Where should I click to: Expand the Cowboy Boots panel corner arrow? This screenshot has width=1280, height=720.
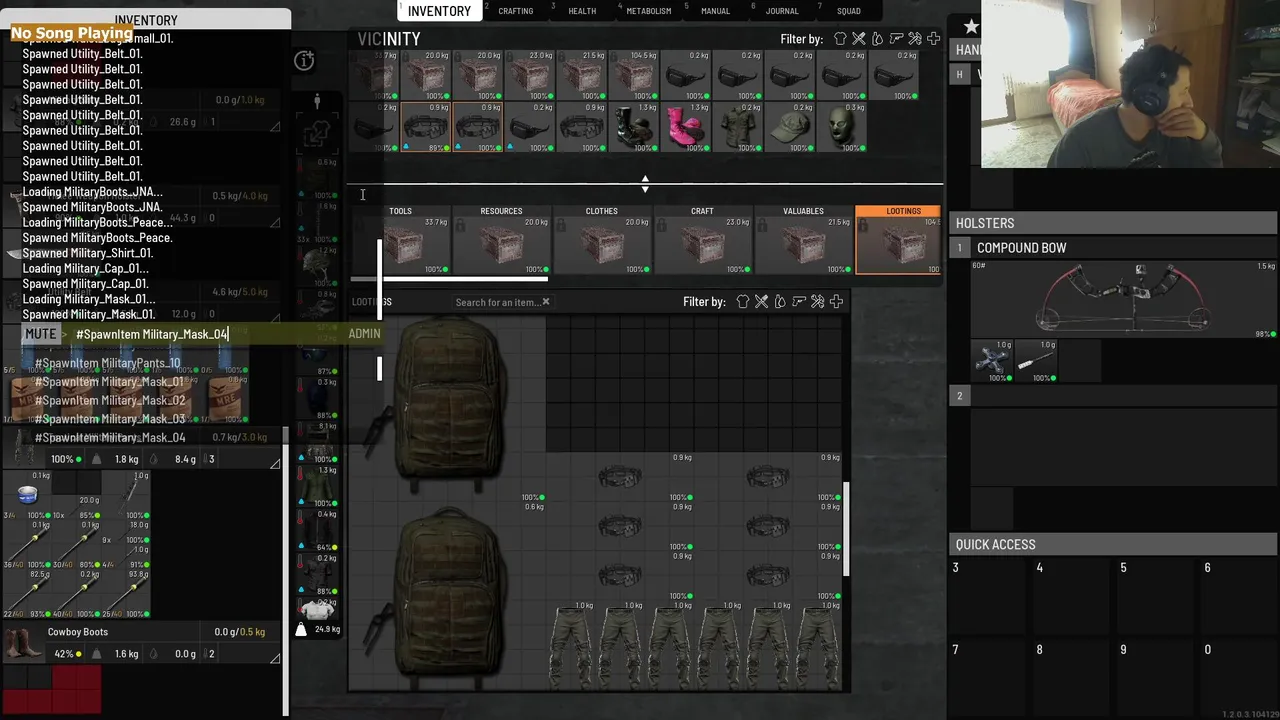(x=275, y=658)
